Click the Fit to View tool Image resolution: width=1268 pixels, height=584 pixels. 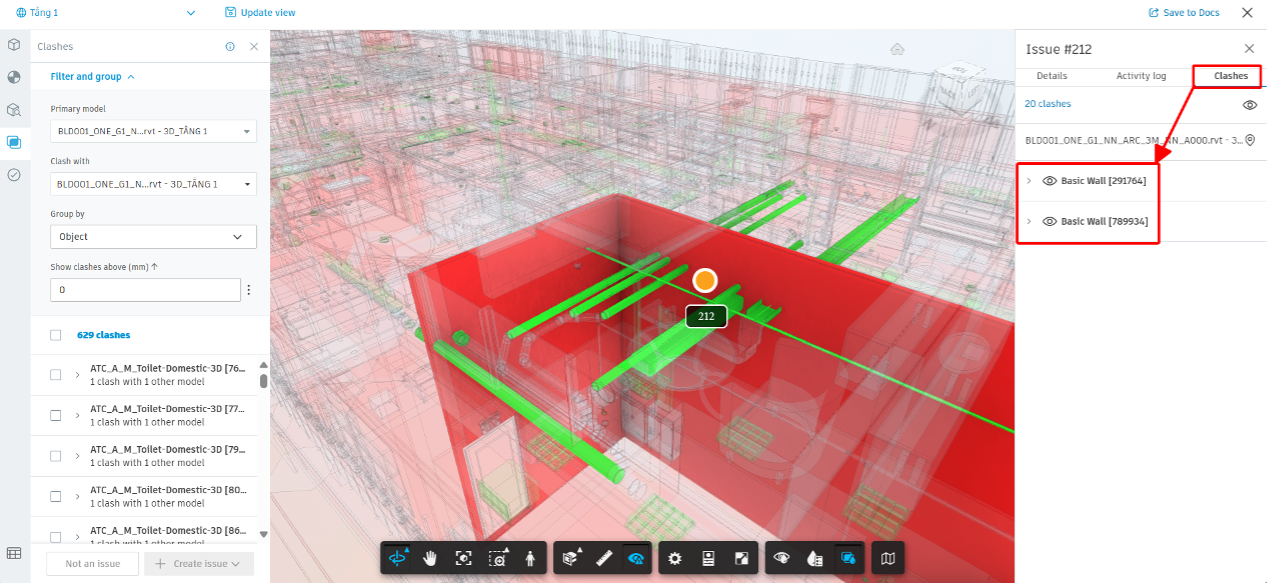coord(463,559)
